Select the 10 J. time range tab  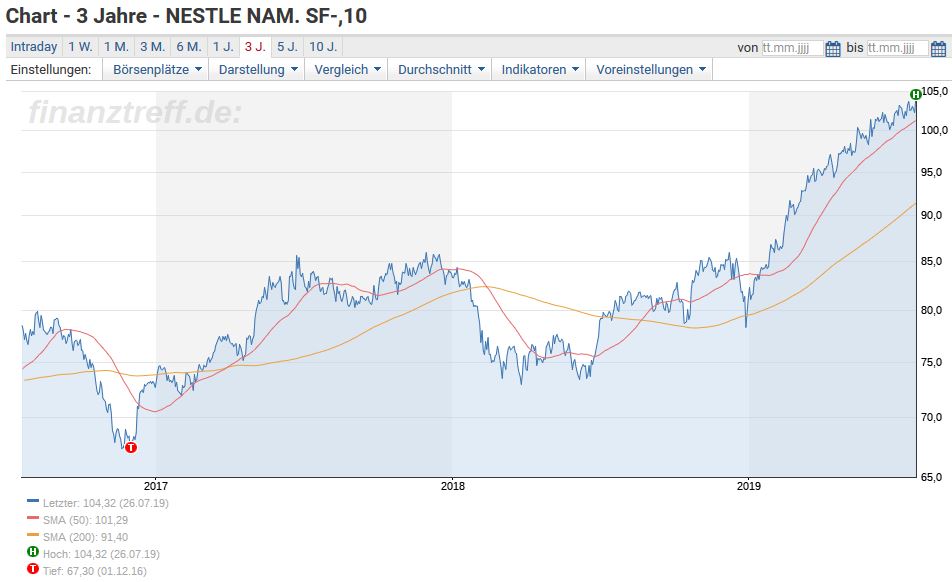point(323,47)
